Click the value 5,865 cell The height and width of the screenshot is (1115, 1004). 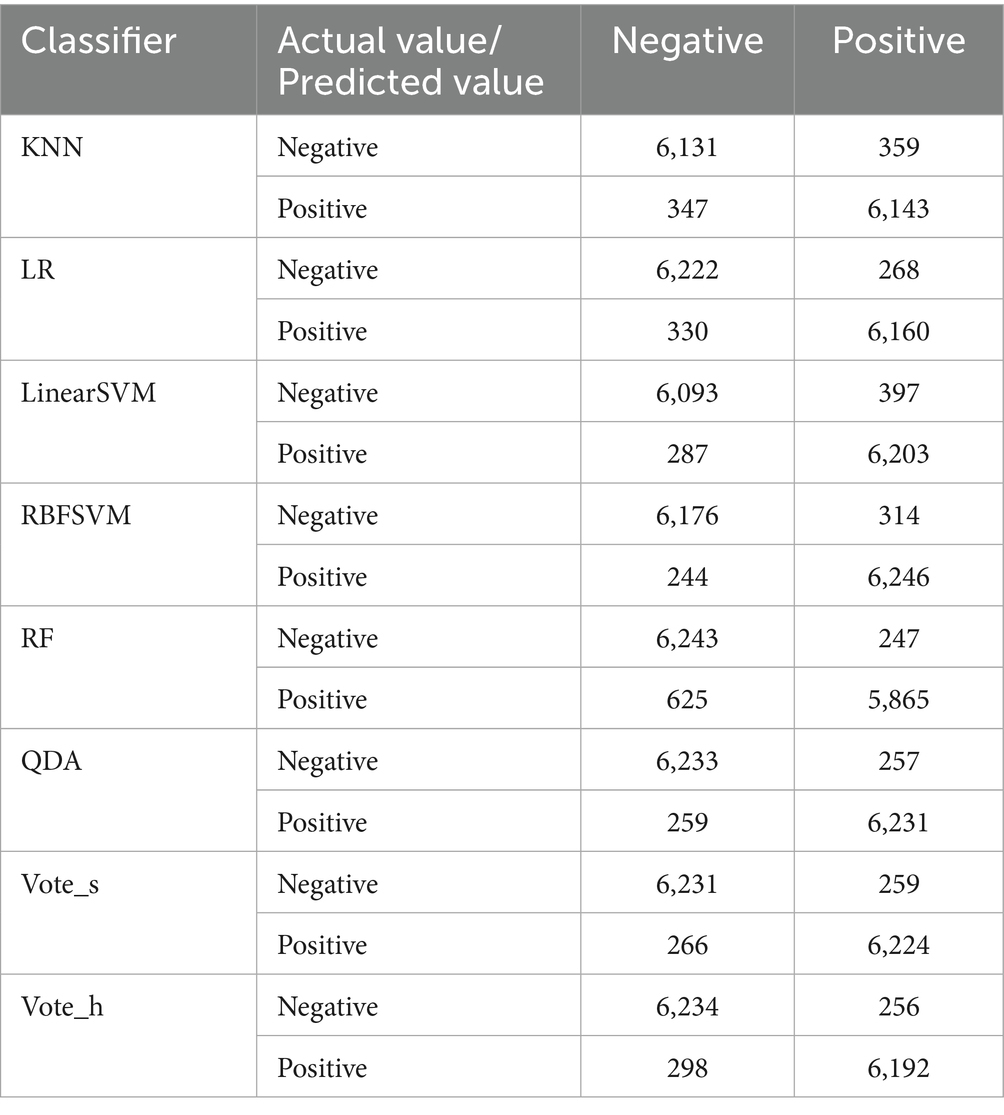point(898,699)
